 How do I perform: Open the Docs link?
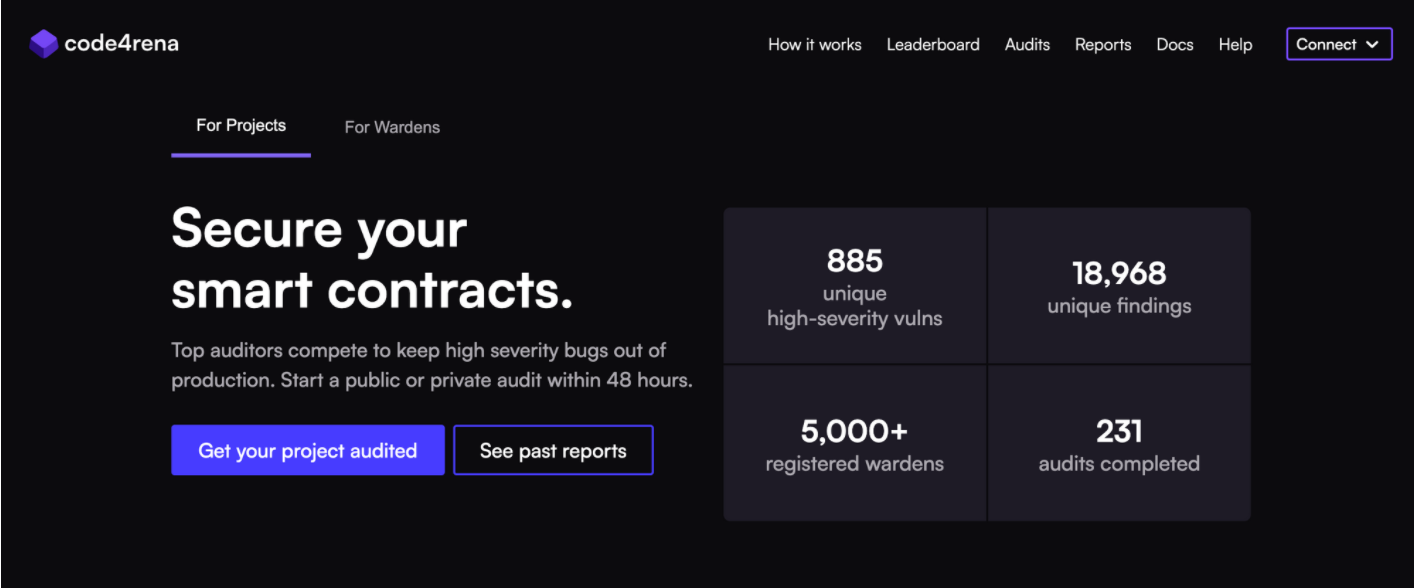pos(1174,45)
